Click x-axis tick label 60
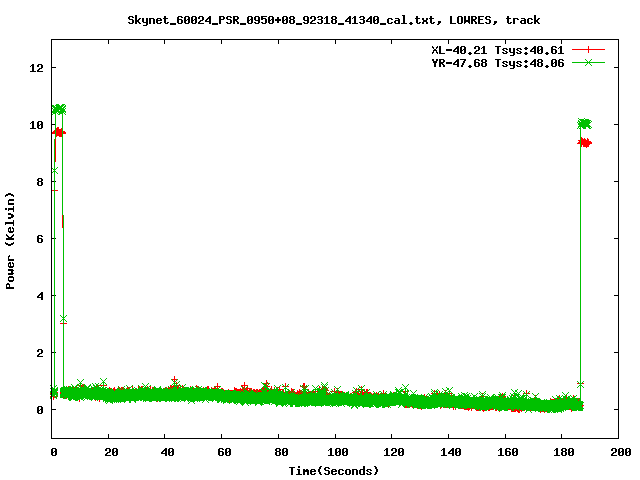 pyautogui.click(x=224, y=452)
